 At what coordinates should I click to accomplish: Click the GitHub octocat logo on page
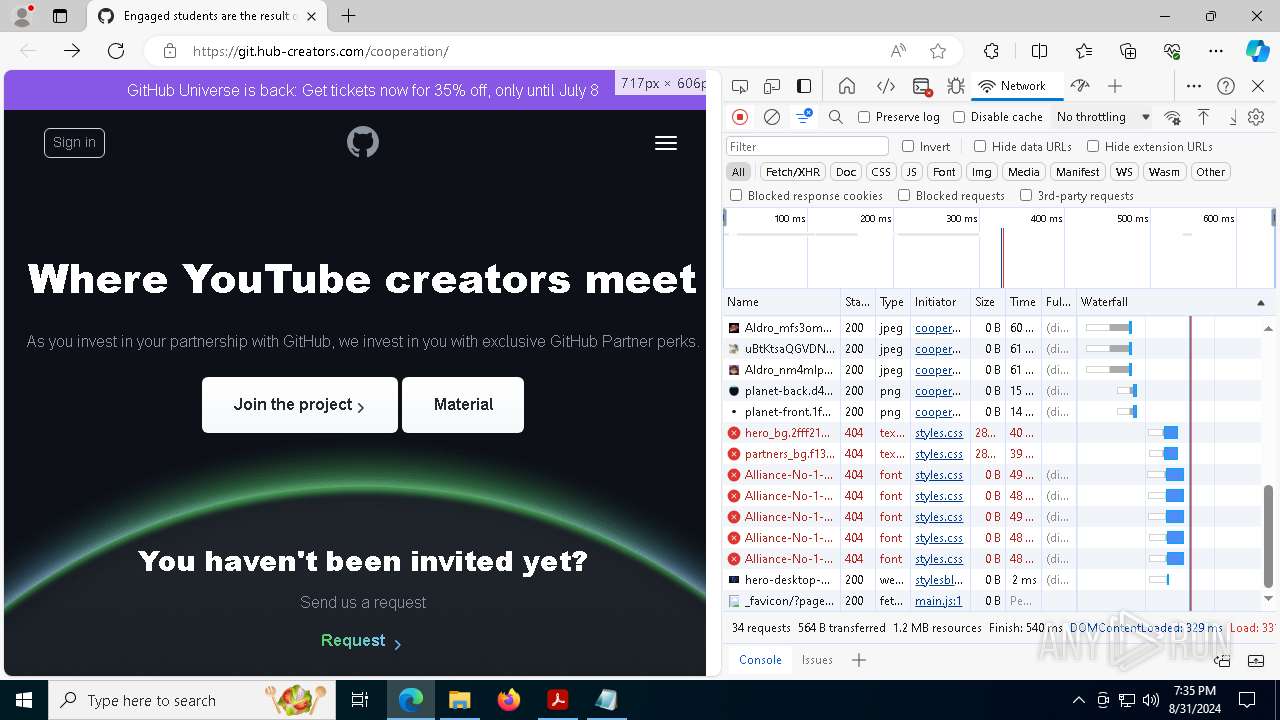[363, 142]
